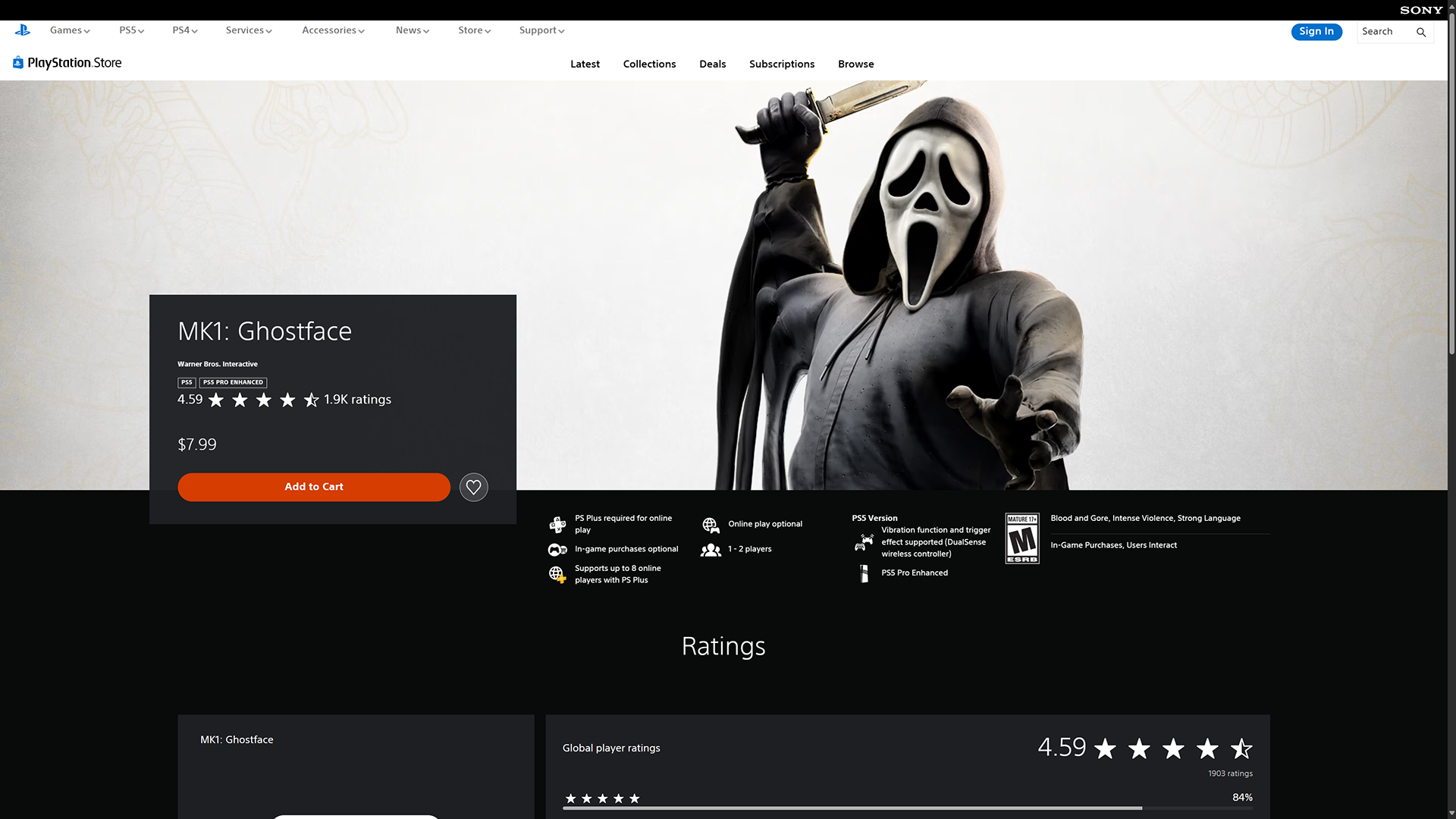Click the in-game purchases optional icon
Image resolution: width=1456 pixels, height=819 pixels.
pyautogui.click(x=557, y=549)
